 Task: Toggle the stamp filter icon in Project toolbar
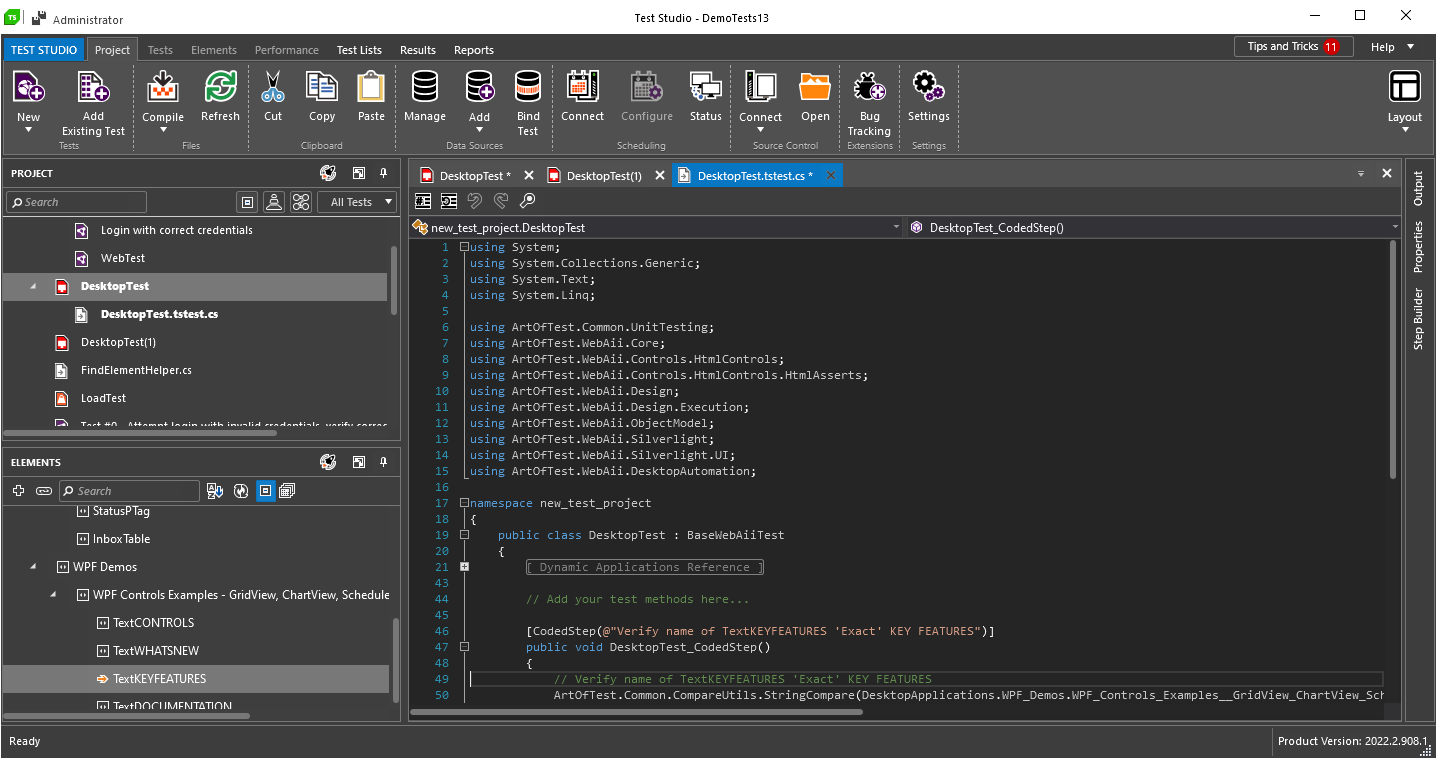pos(274,202)
